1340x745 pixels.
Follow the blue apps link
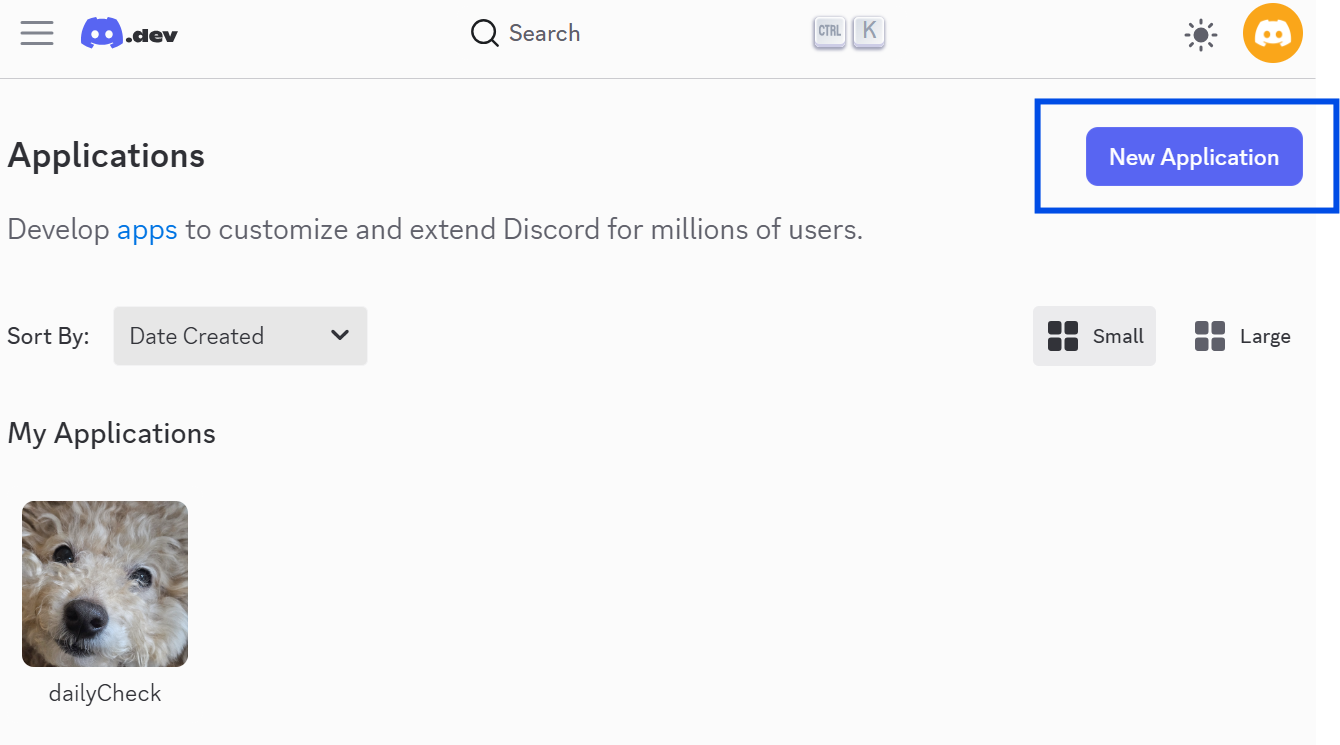[x=147, y=230]
